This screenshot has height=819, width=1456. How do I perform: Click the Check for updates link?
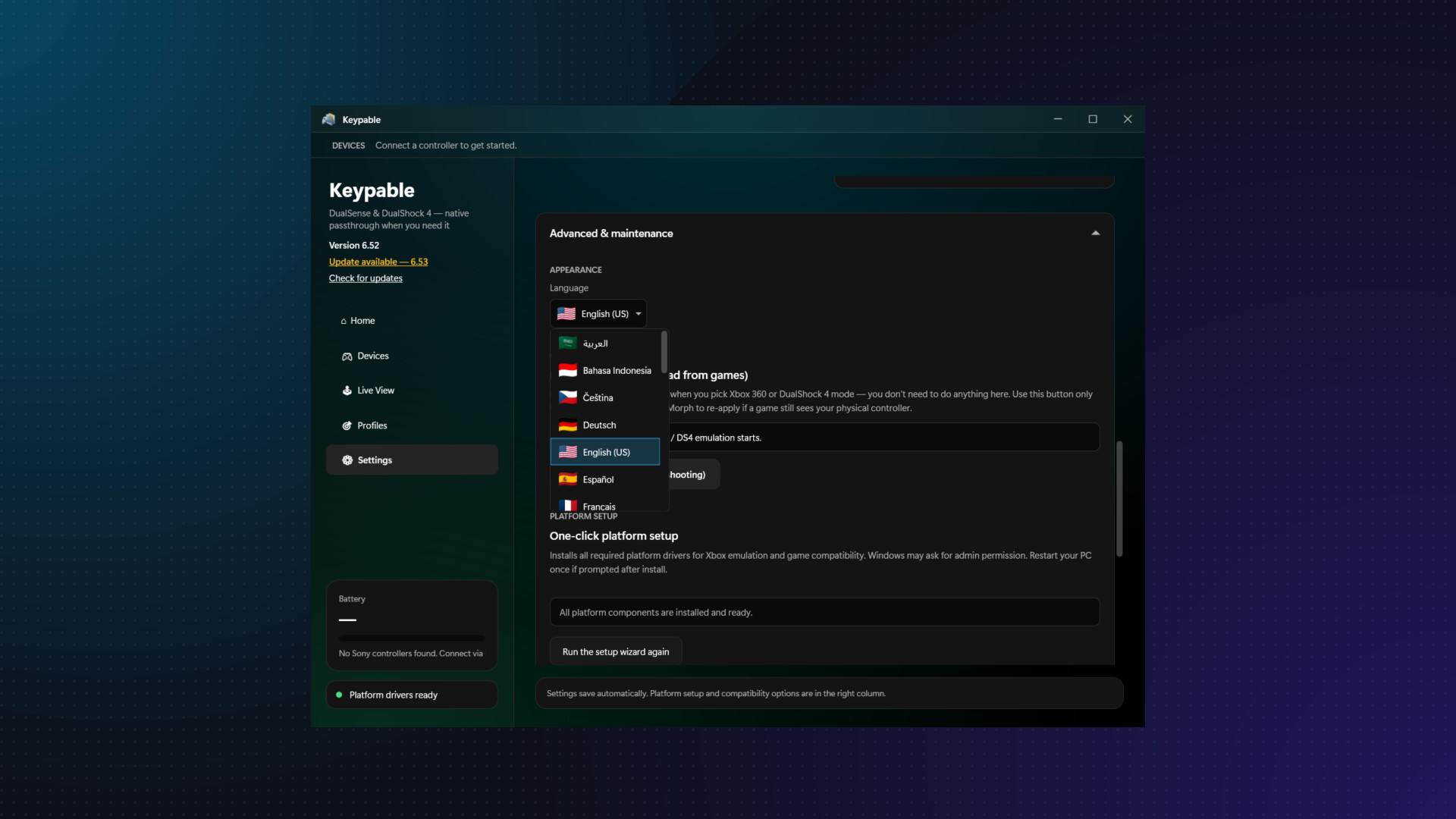(366, 278)
